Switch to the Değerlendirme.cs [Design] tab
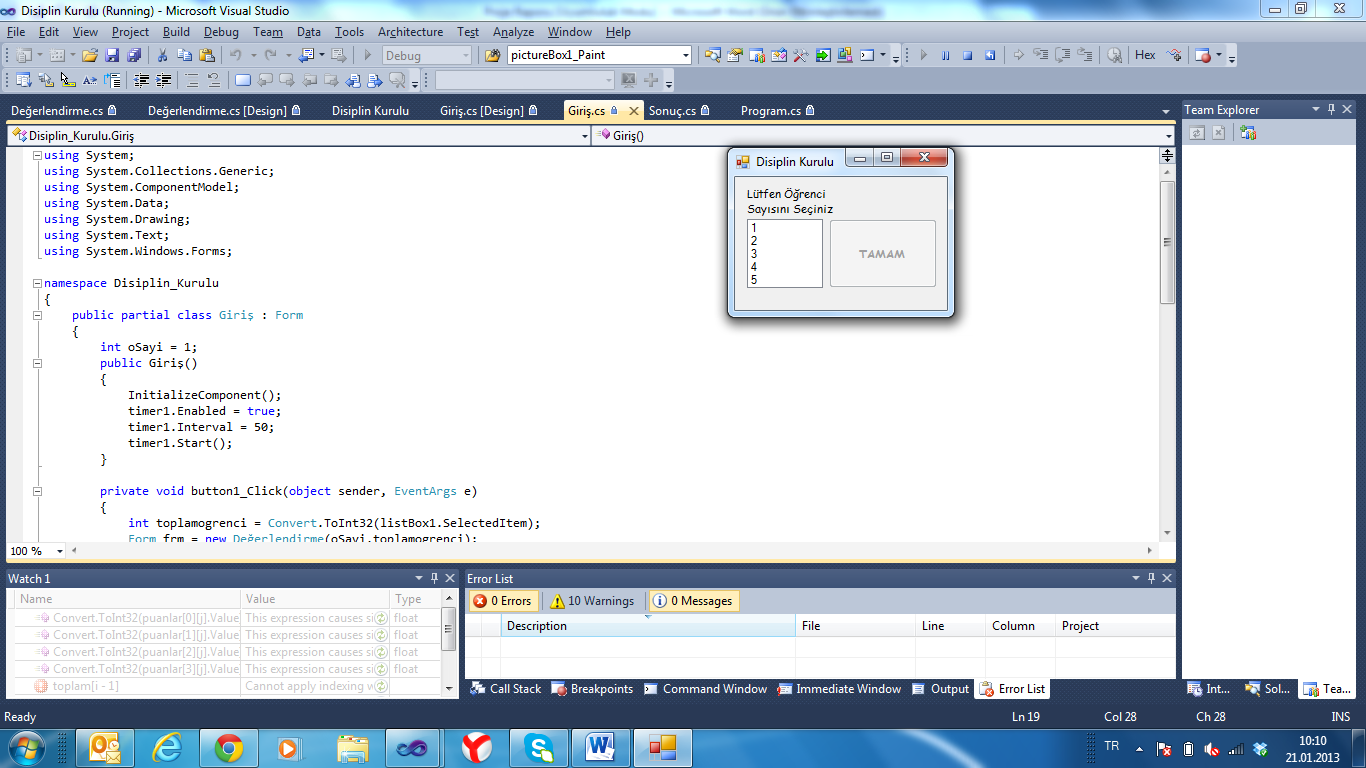Image resolution: width=1366 pixels, height=768 pixels. tap(225, 111)
